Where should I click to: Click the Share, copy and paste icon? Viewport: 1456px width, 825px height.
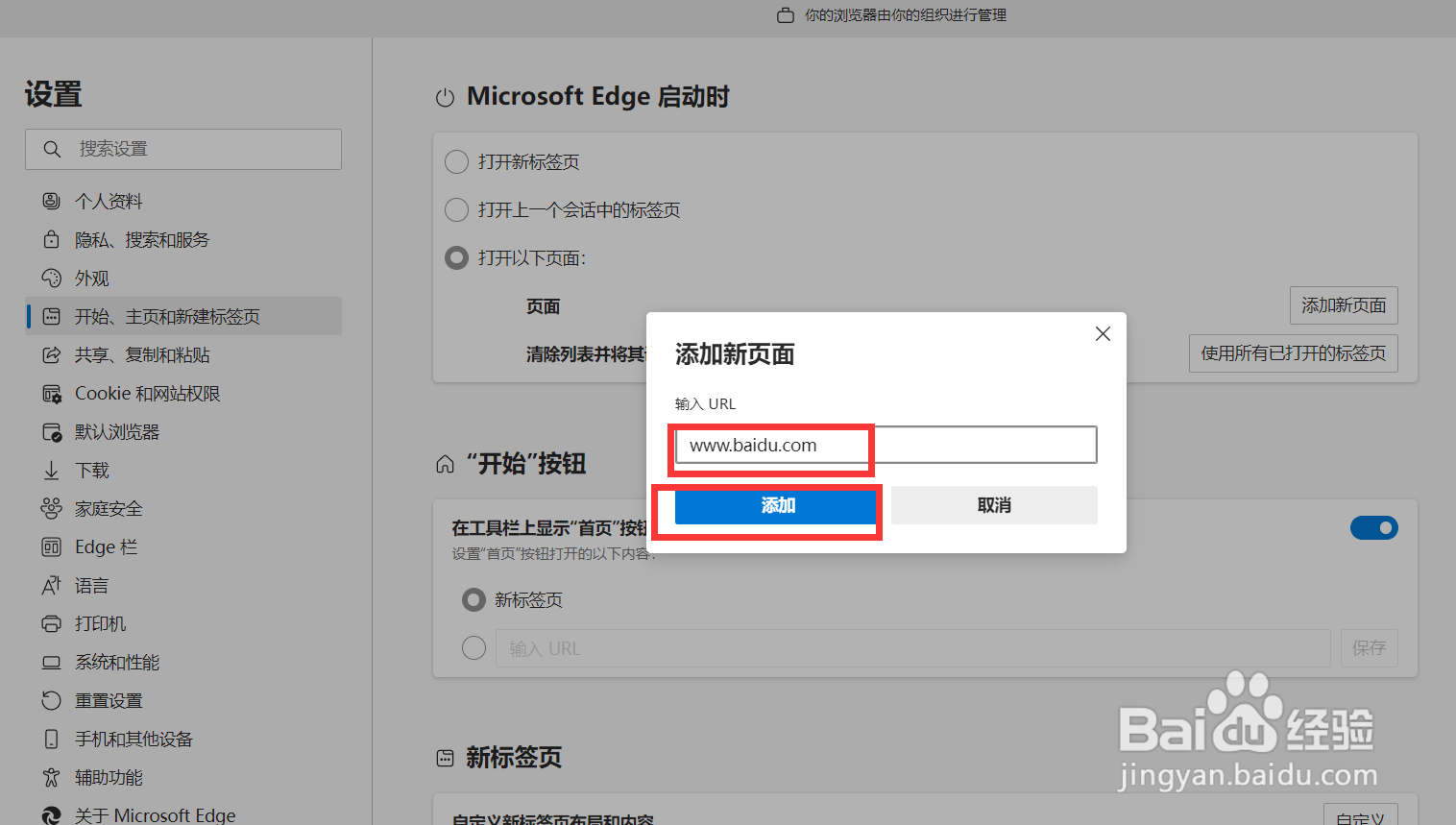52,354
